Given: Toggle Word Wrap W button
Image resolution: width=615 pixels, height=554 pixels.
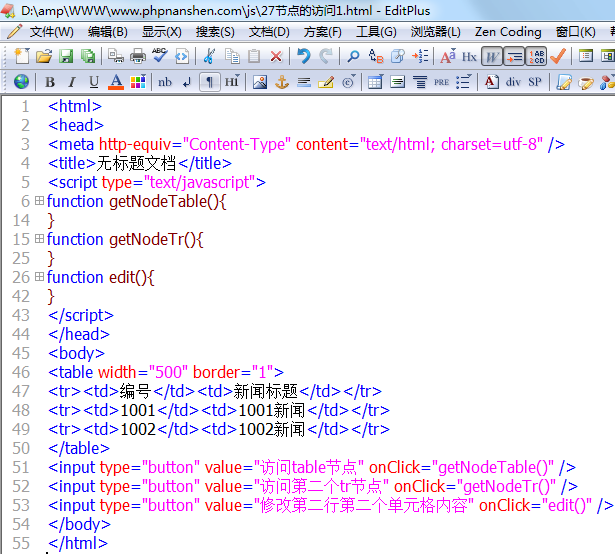Looking at the screenshot, I should (492, 57).
